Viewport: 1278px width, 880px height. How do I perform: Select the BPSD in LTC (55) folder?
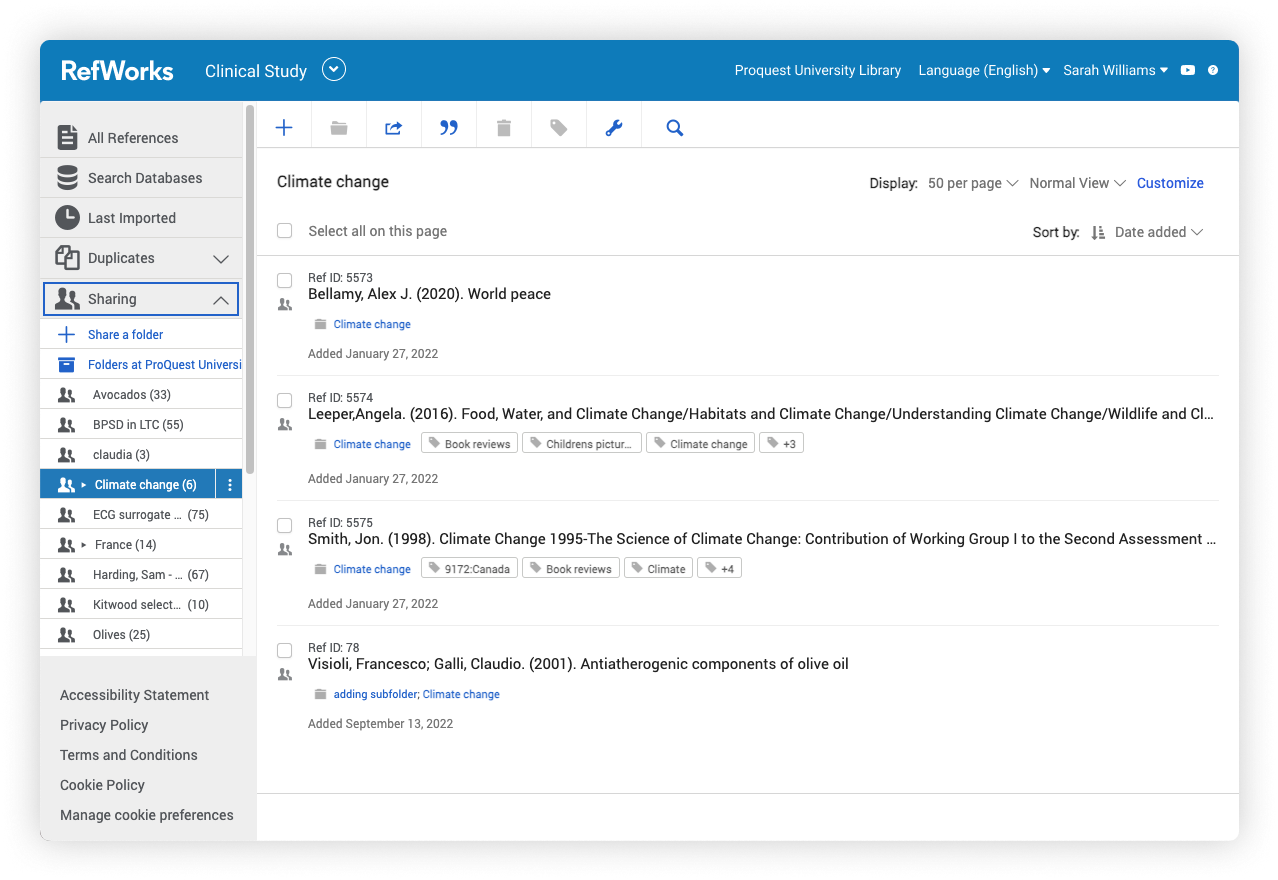pyautogui.click(x=141, y=425)
